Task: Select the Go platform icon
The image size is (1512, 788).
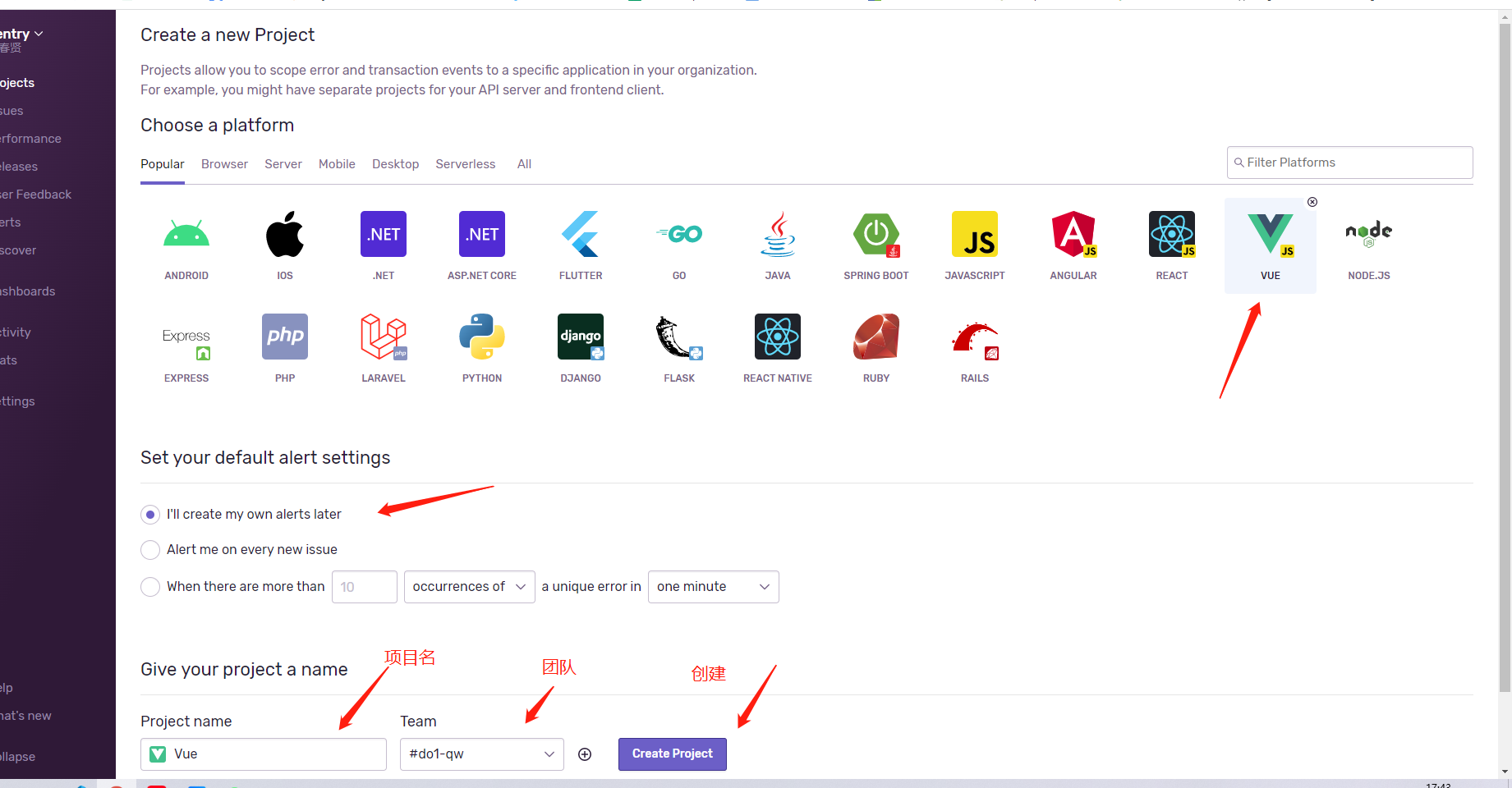Action: point(679,234)
